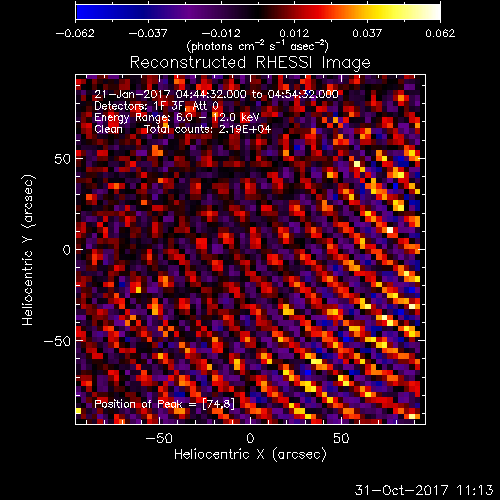Click the colorbar value '0.012'
Image resolution: width=500 pixels, height=500 pixels.
(294, 33)
